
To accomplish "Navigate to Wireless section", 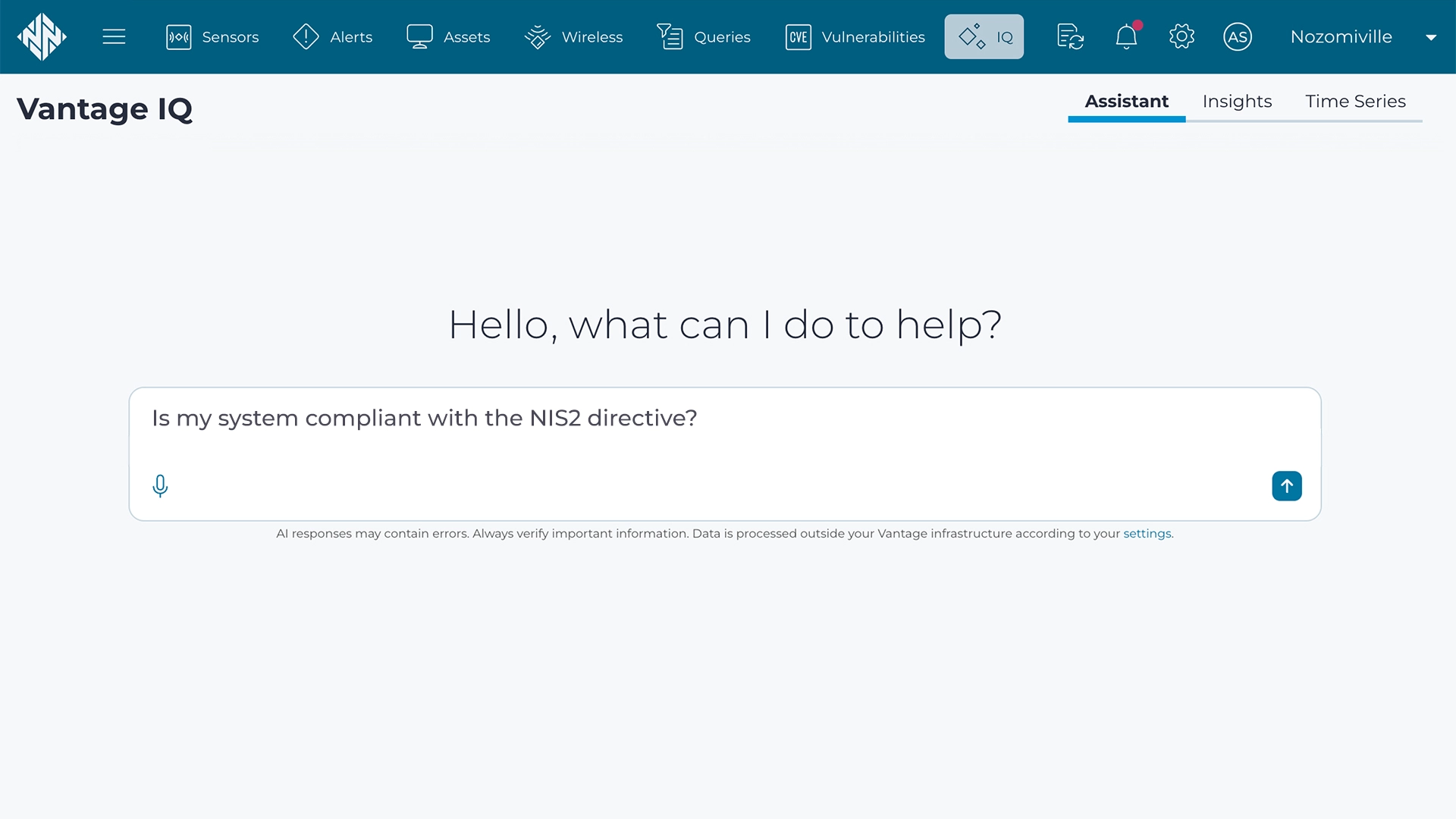I will (573, 36).
